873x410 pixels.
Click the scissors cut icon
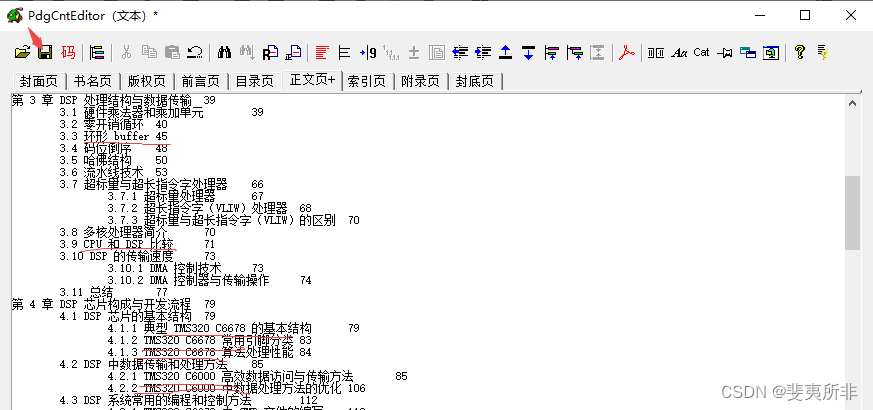coord(126,52)
